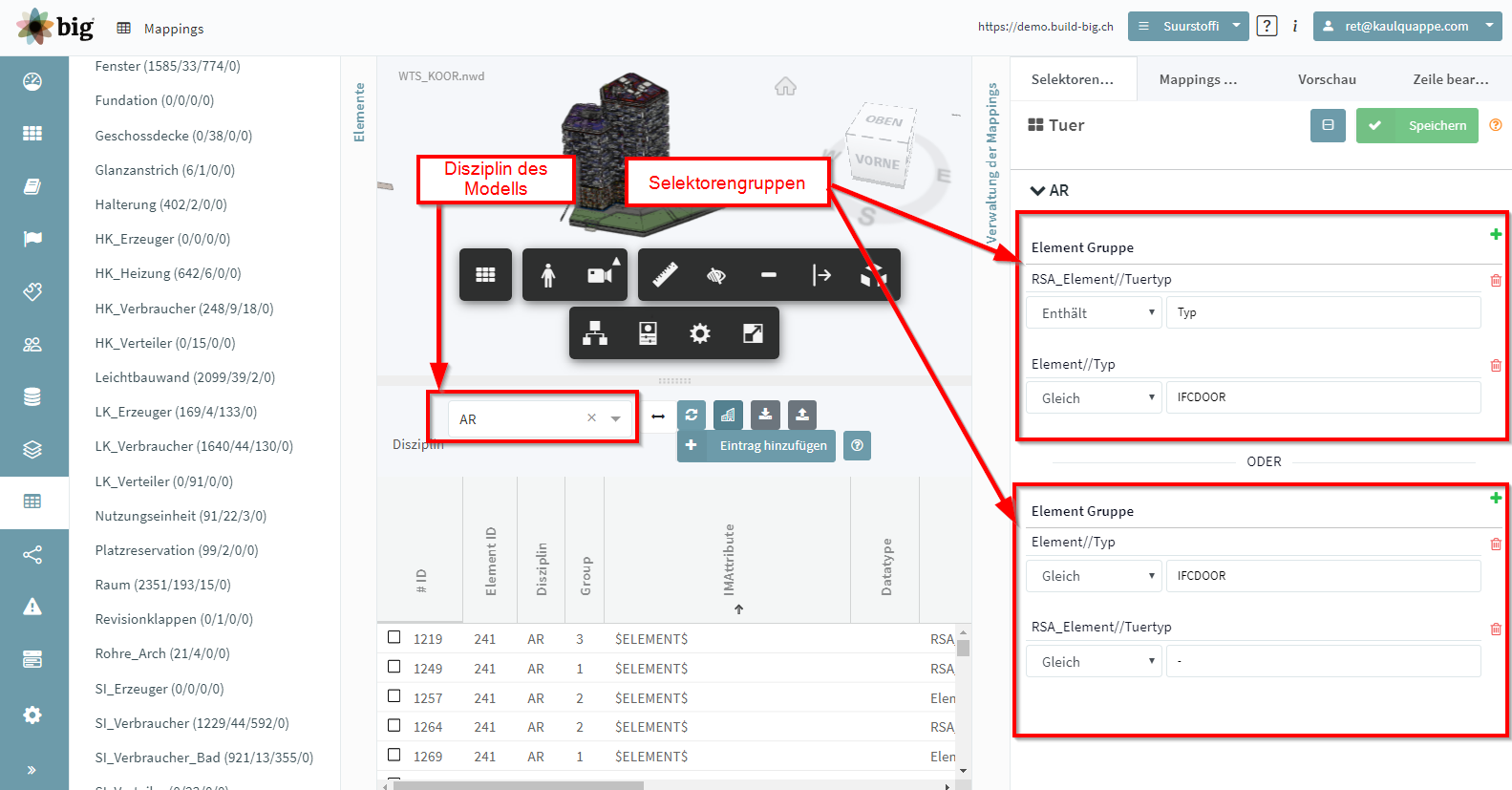
Task: Click the minus tool in viewer toolbar
Action: click(x=769, y=275)
